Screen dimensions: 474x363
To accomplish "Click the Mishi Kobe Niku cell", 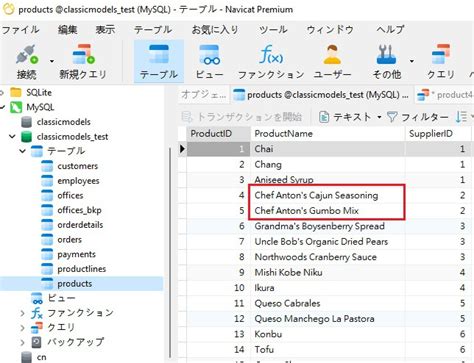I will (x=328, y=272).
